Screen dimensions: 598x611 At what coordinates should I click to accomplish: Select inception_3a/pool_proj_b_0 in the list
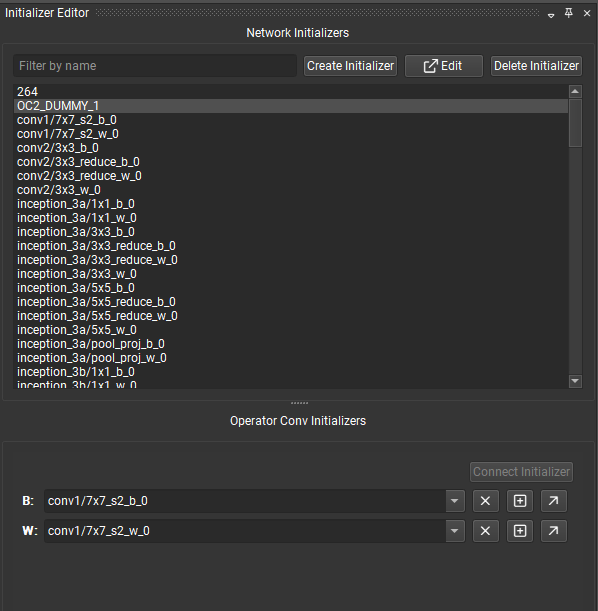291,344
